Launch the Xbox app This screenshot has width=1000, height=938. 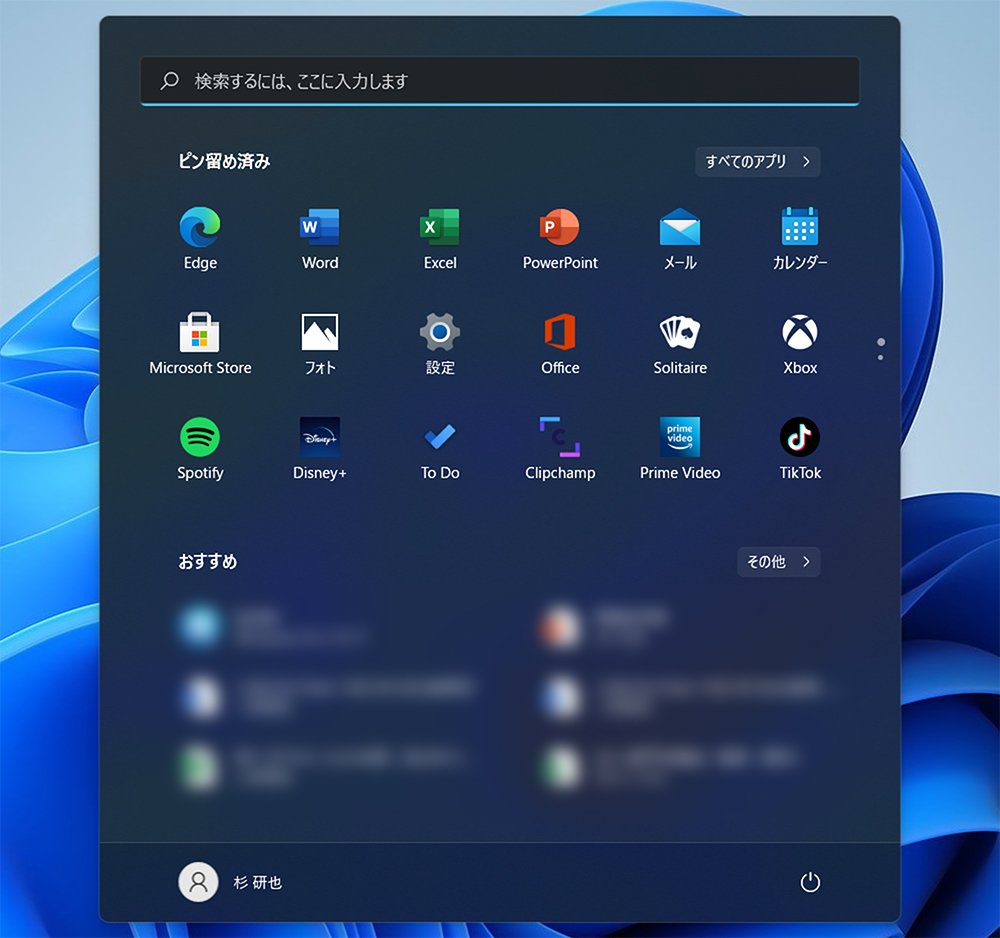tap(800, 344)
